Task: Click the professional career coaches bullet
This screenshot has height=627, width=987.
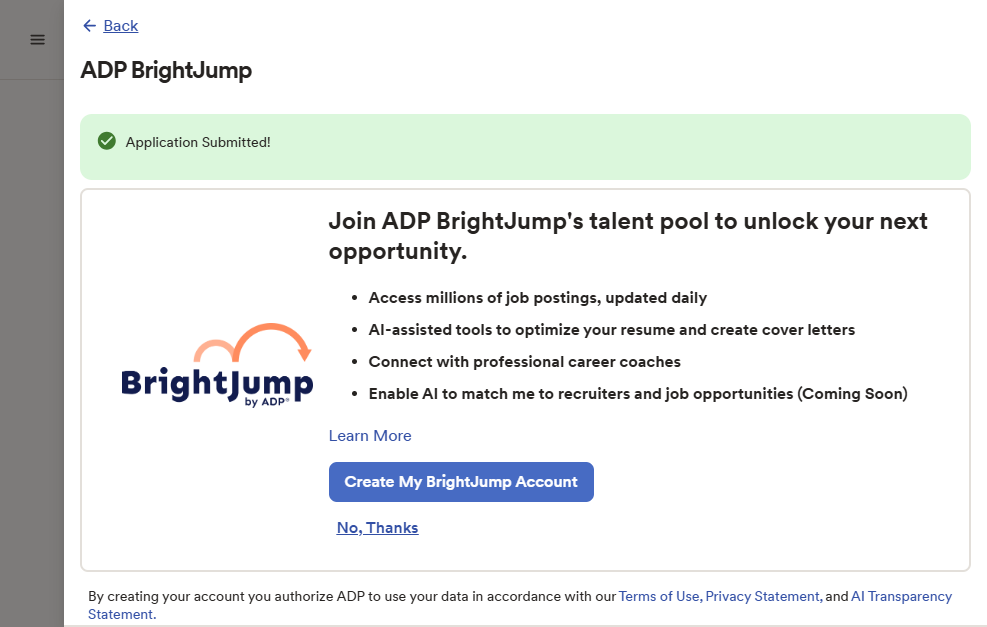Action: point(524,362)
